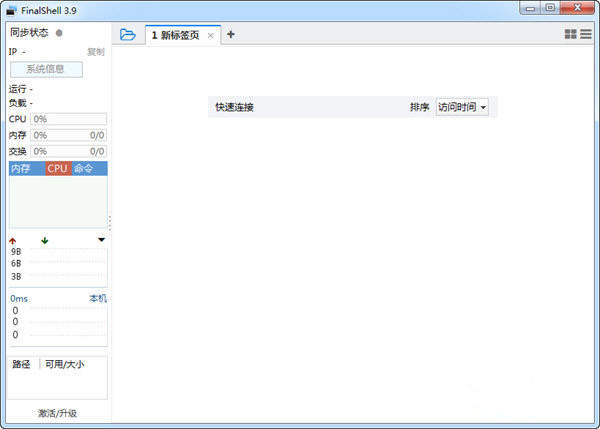The height and width of the screenshot is (429, 600).
Task: Click the 同步状态 label
Action: [x=29, y=33]
